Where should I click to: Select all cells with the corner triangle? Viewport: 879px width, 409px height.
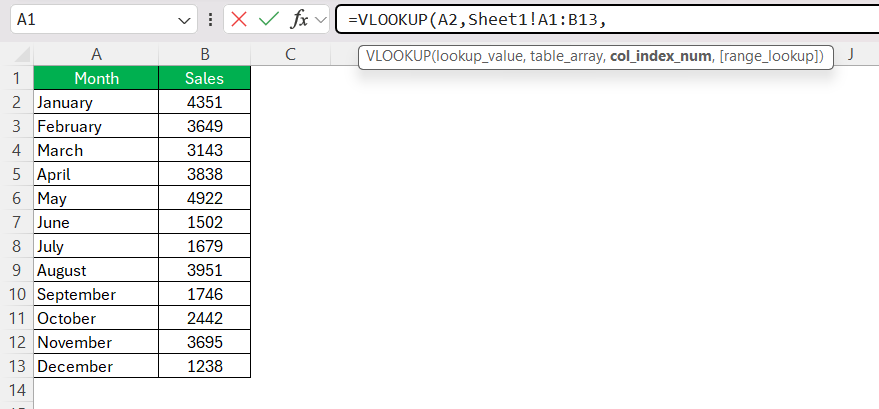pyautogui.click(x=21, y=55)
